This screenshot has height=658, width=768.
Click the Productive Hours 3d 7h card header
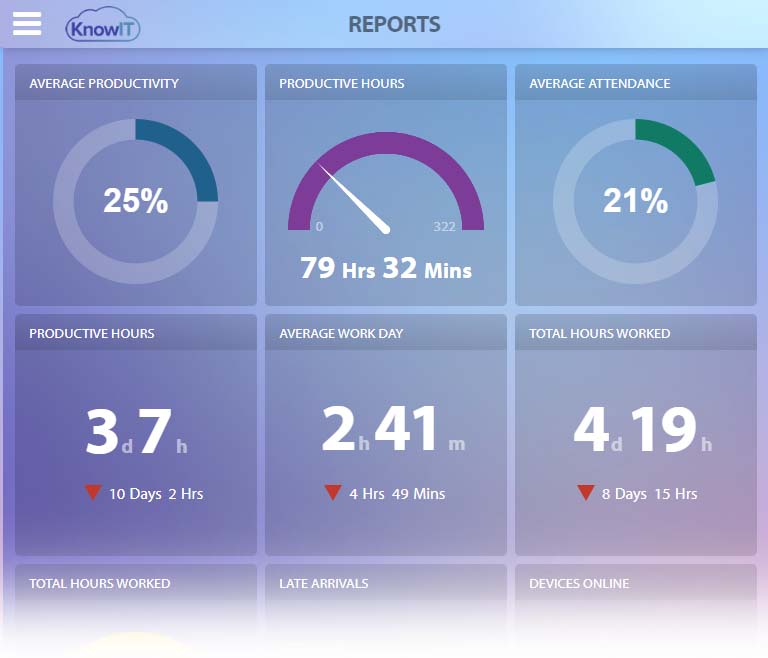136,333
